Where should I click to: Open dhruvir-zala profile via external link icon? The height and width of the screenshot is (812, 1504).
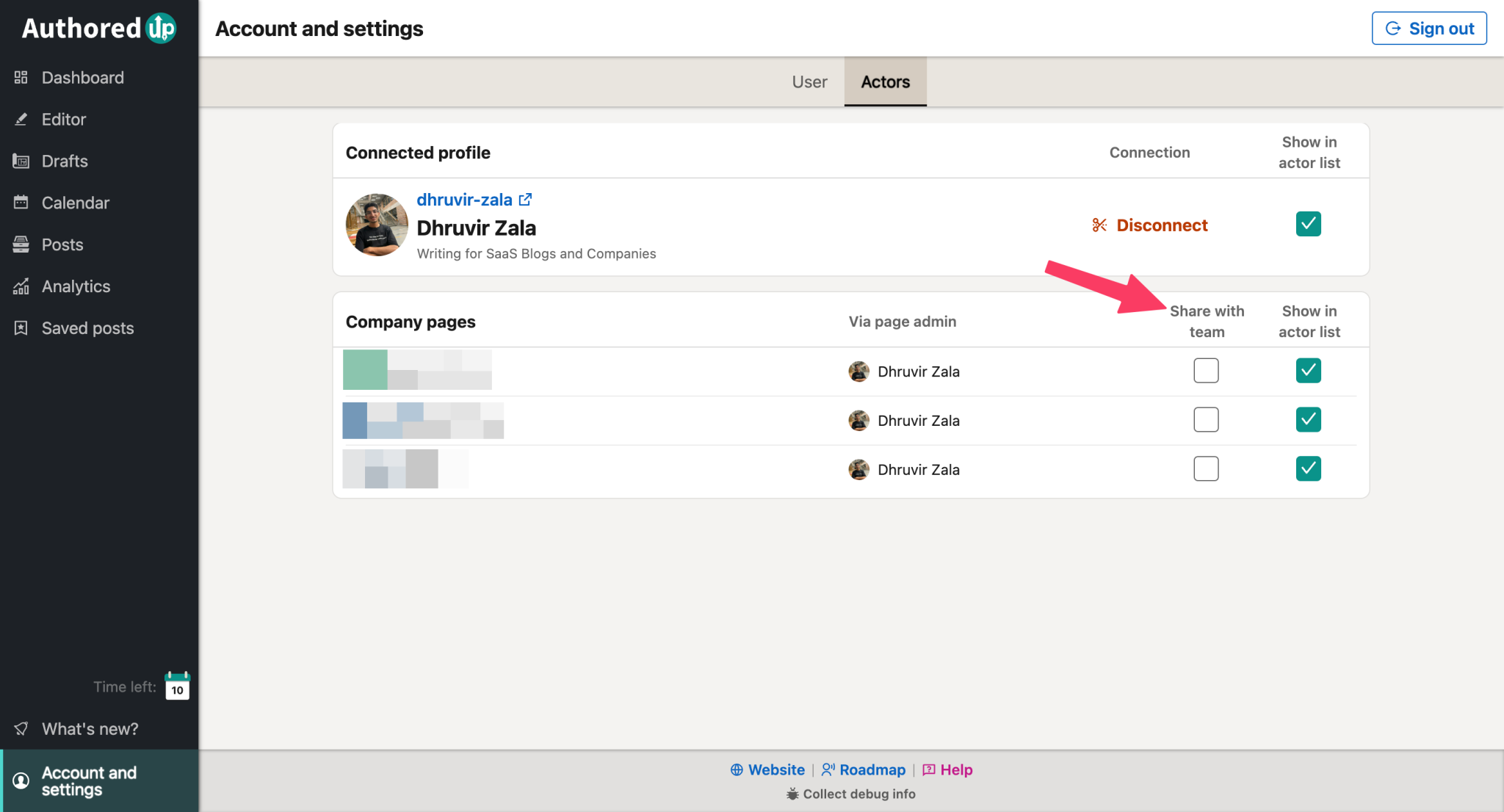tap(524, 199)
